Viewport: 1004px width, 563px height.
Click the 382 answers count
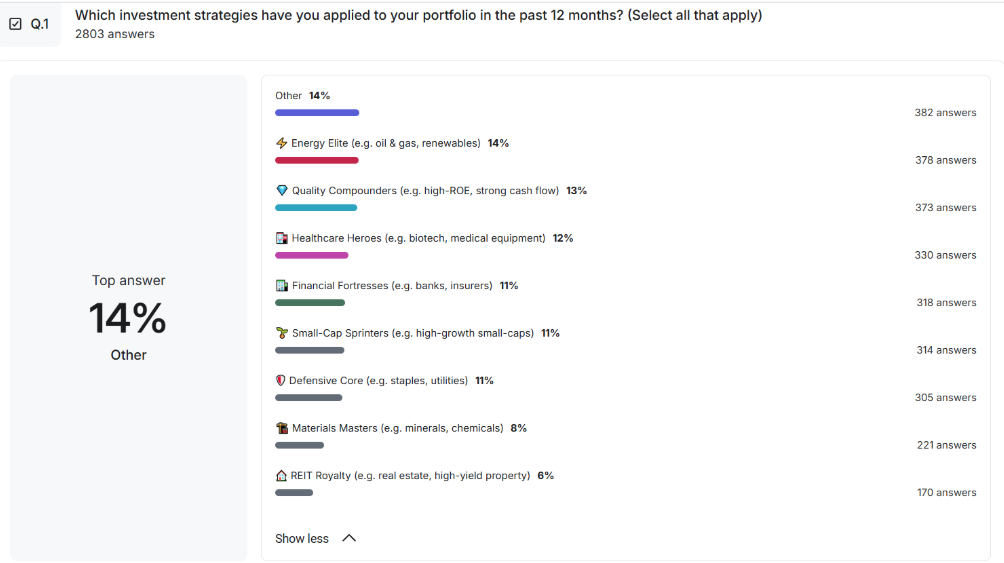(x=945, y=113)
